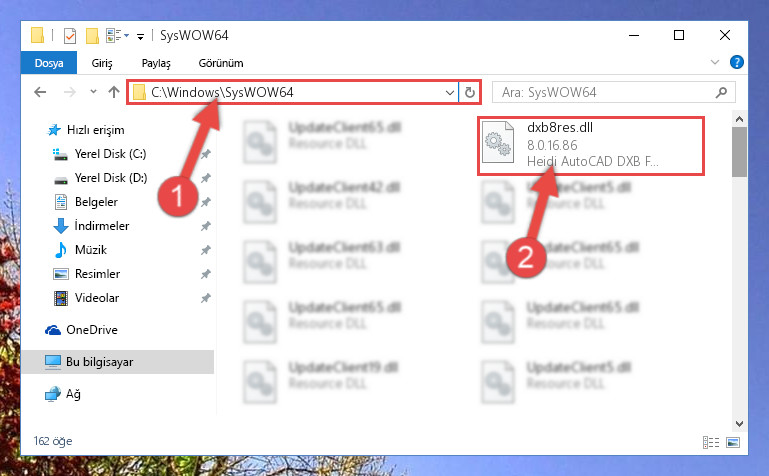
Task: Unpin Belgeler from quick access
Action: point(205,201)
